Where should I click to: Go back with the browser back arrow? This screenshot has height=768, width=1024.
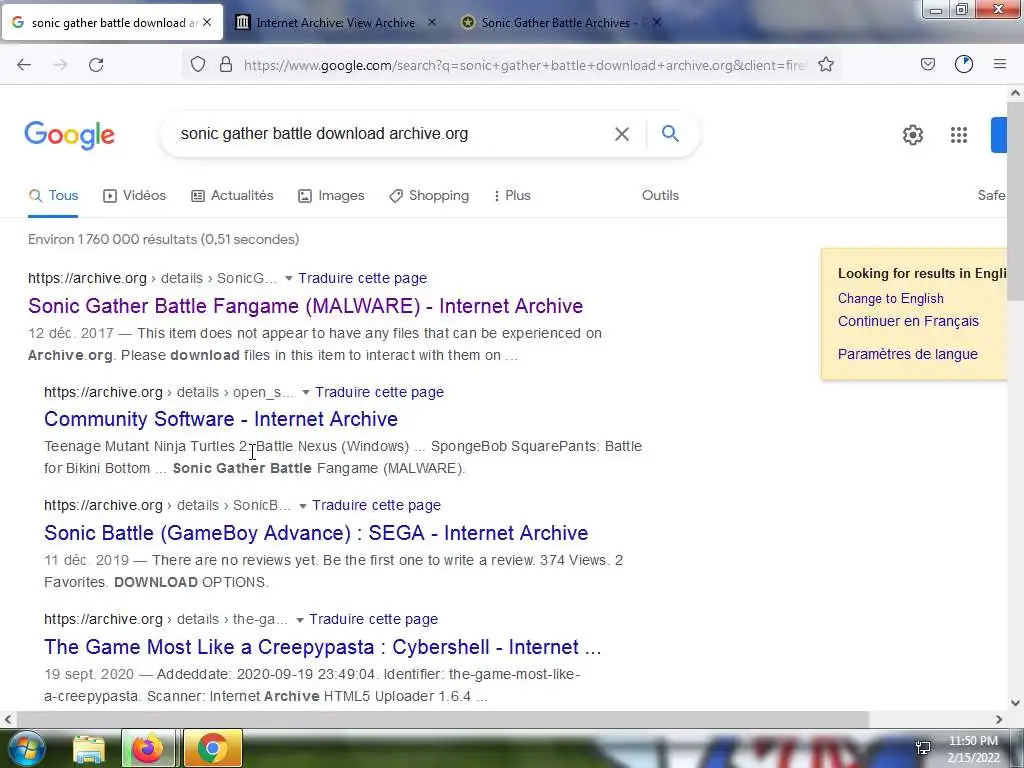[x=24, y=65]
